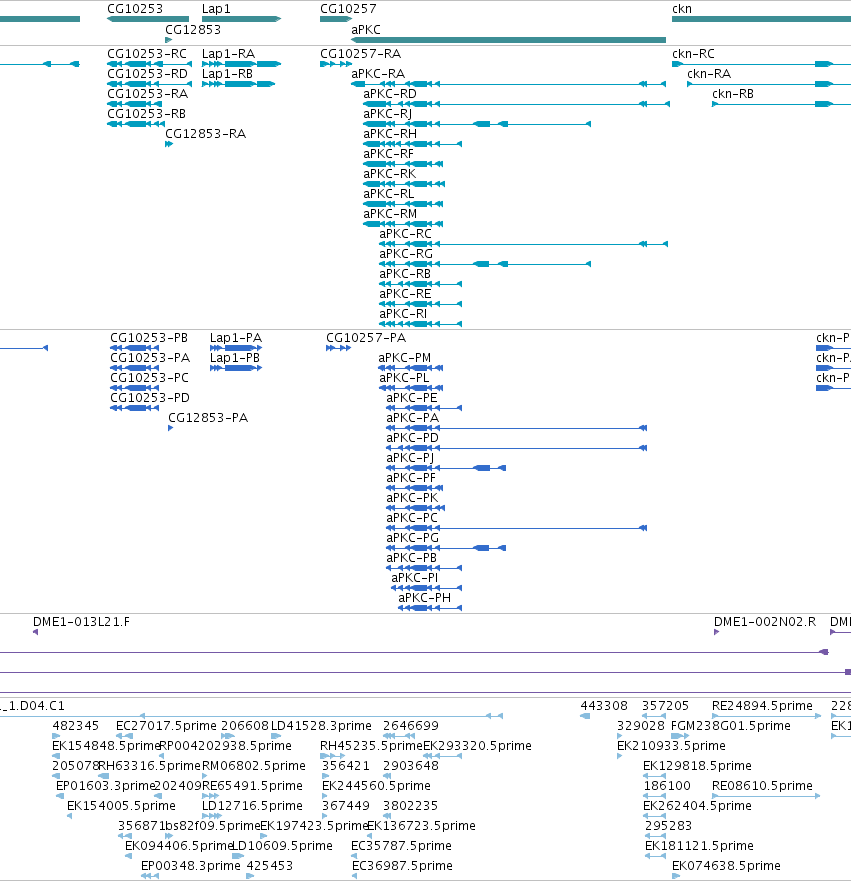Viewport: 851px width, 881px height.
Task: Click transcript Lap1-RA
Action: [242, 64]
